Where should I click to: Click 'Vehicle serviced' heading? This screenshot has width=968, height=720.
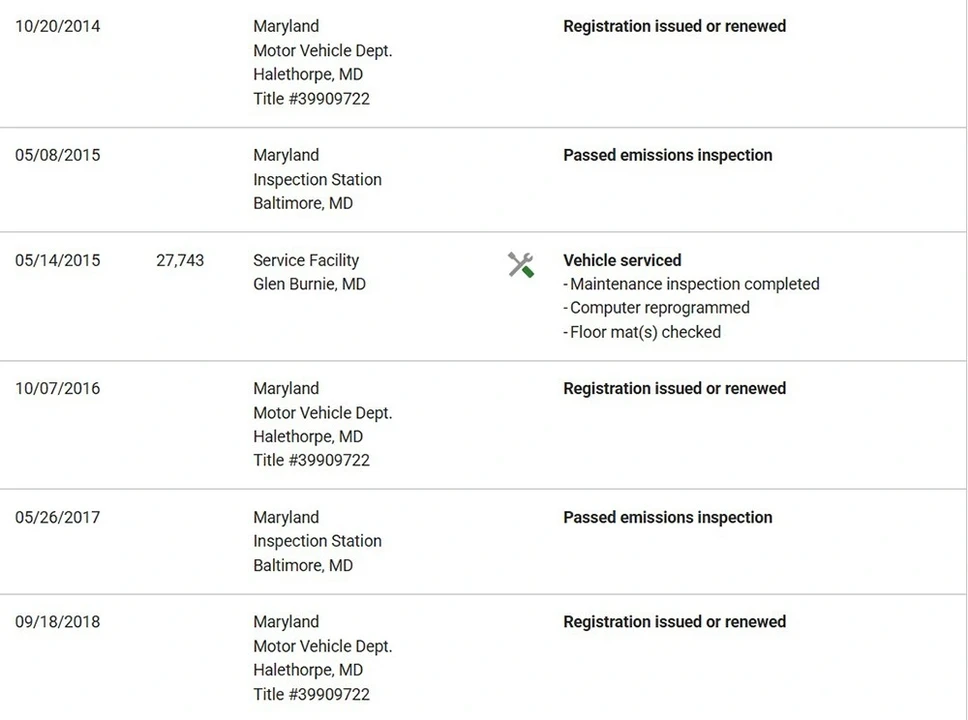(622, 261)
